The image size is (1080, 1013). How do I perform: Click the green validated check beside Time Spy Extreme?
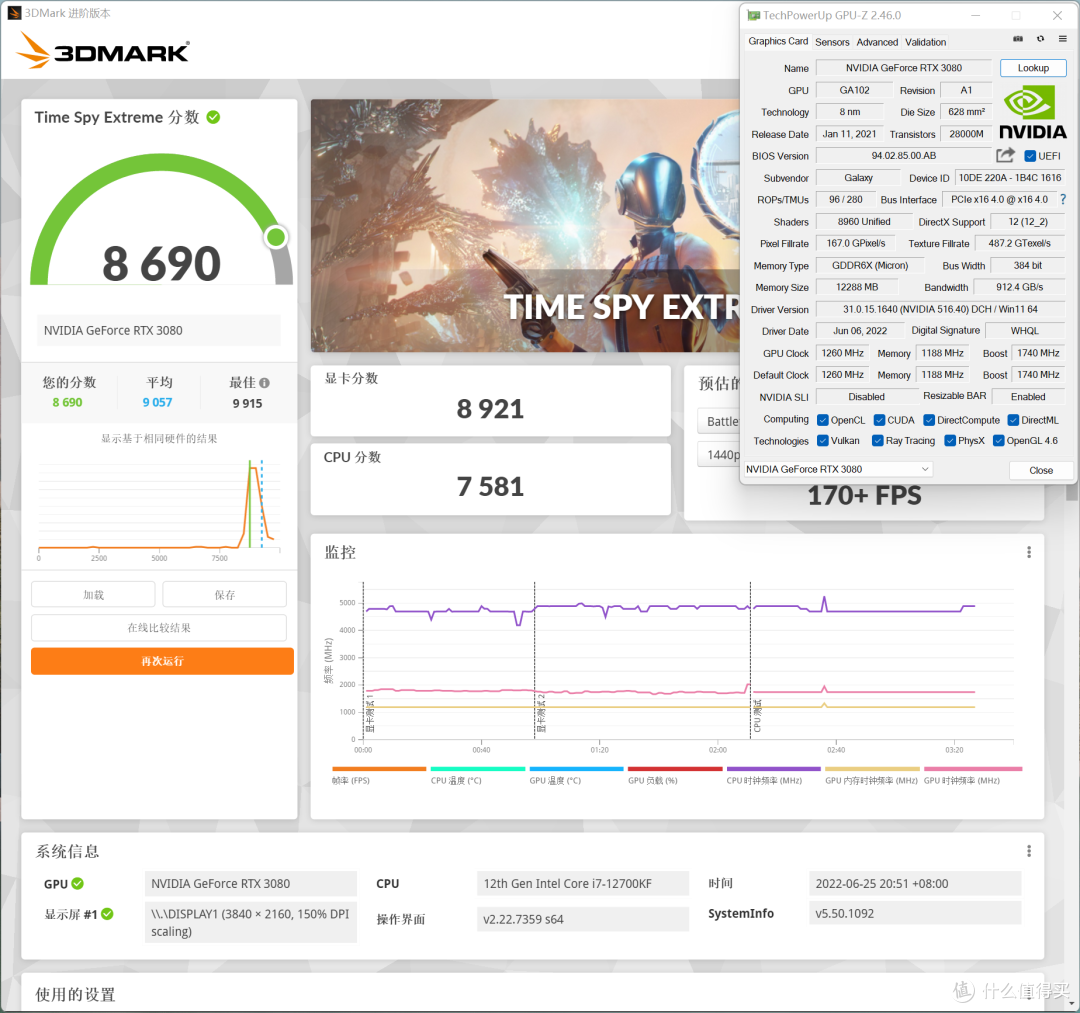tap(214, 117)
